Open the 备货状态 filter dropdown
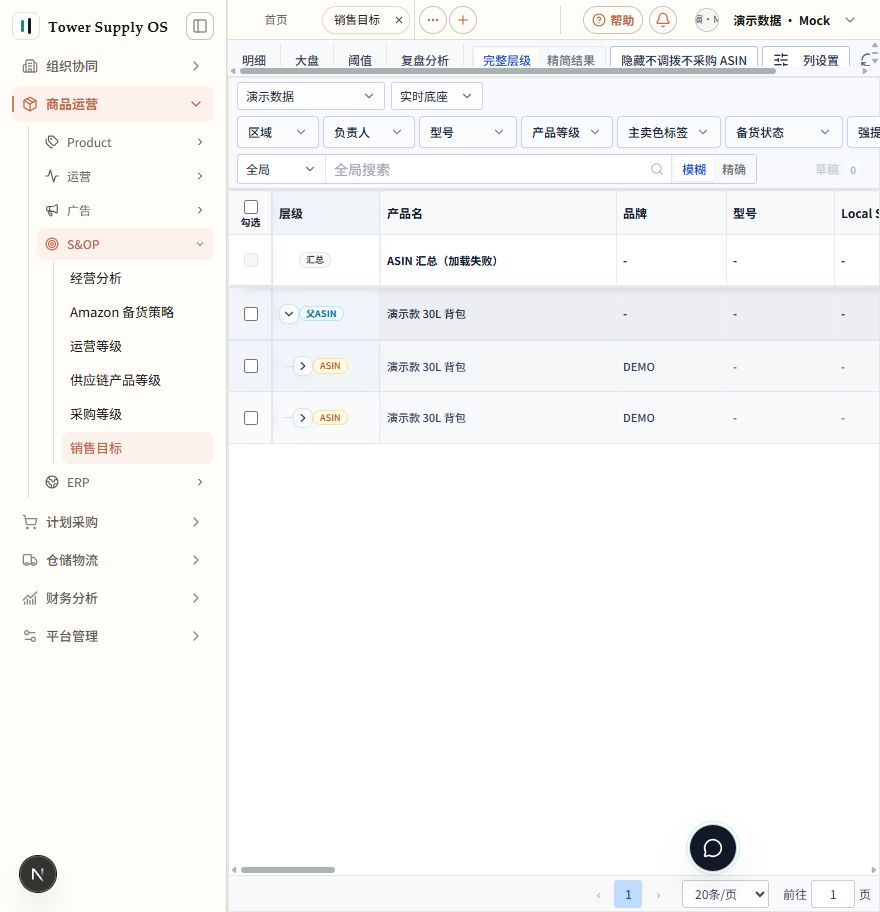The width and height of the screenshot is (880, 912). [783, 132]
